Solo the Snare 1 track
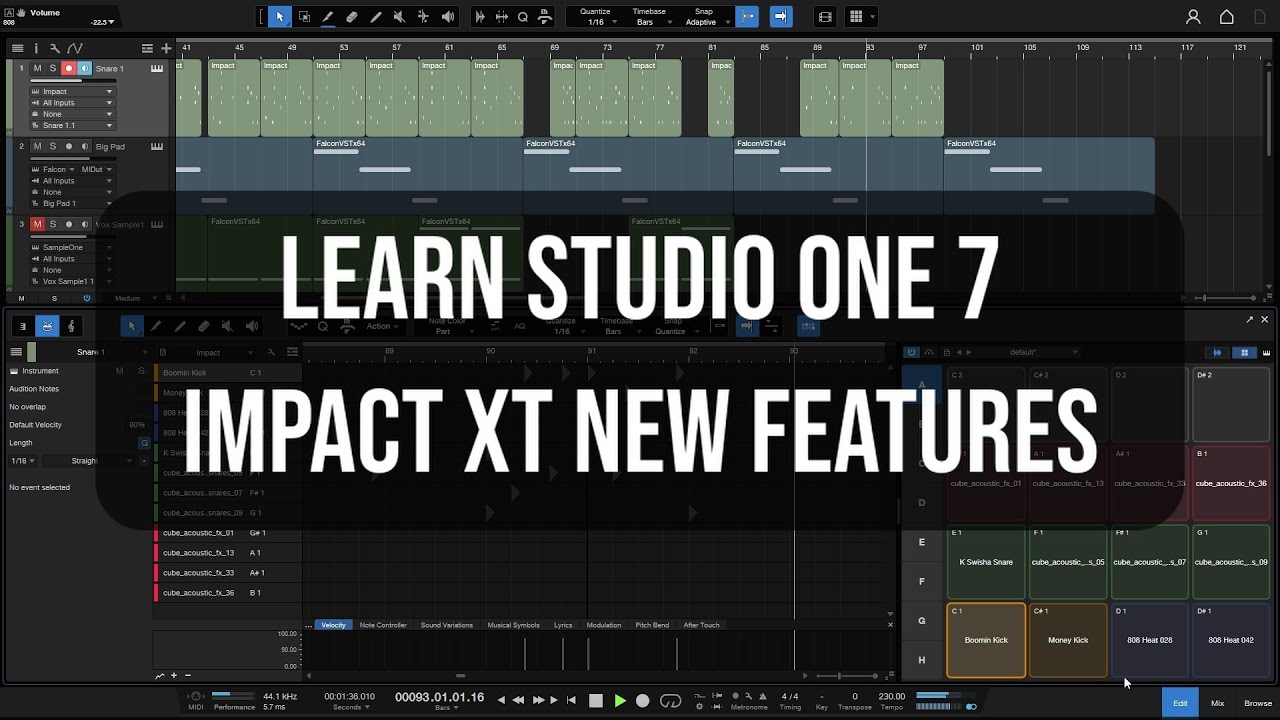1280x720 pixels. [53, 68]
